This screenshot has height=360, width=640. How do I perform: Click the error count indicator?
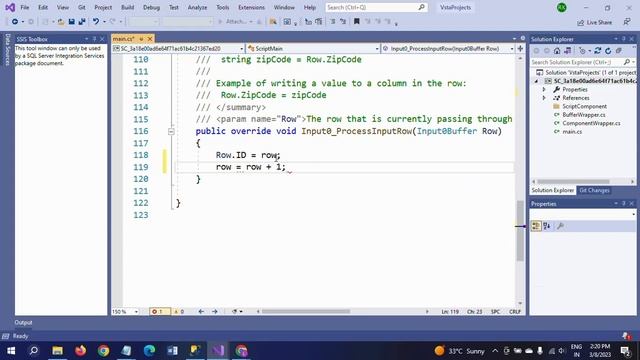[160, 311]
